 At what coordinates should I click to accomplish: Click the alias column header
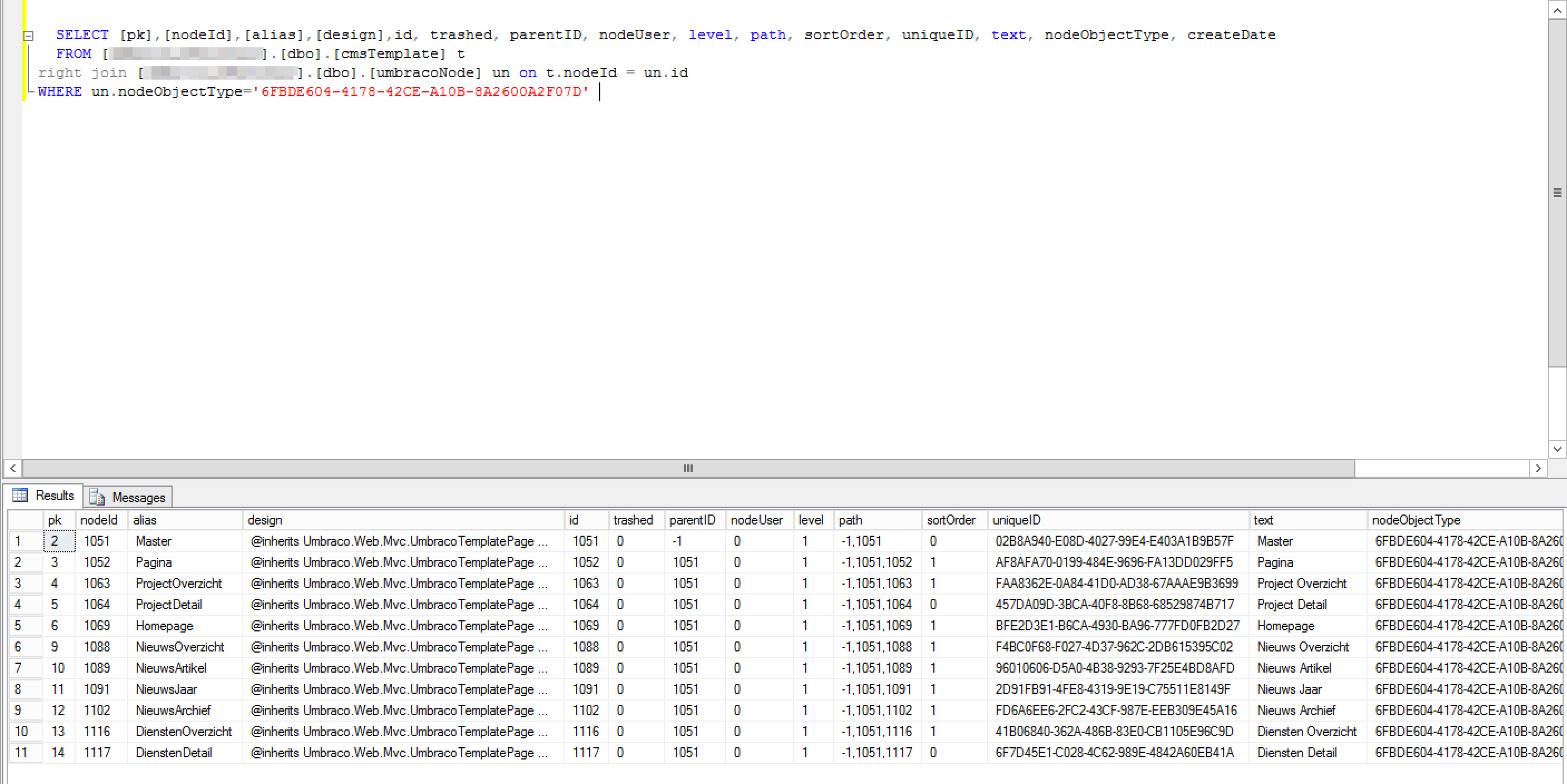pyautogui.click(x=185, y=520)
